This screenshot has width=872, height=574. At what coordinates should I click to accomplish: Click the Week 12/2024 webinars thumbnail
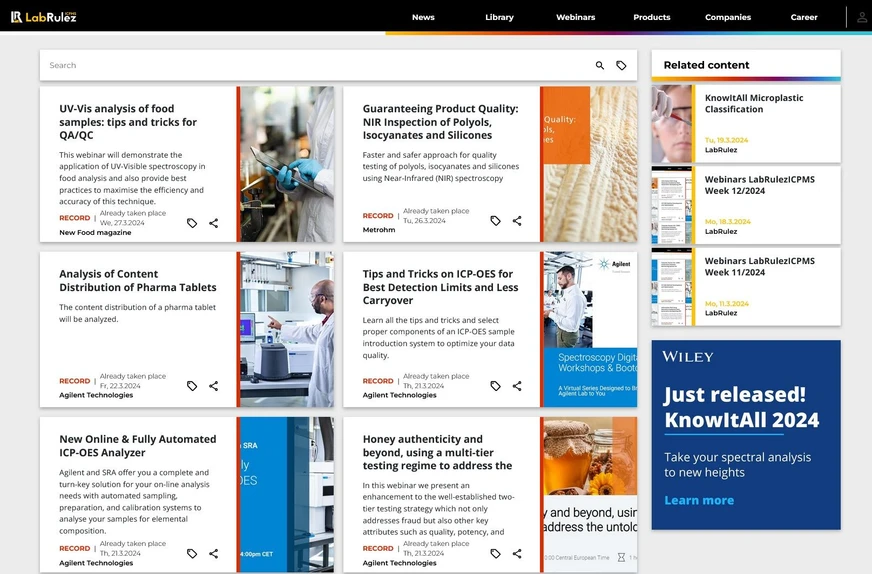click(672, 205)
